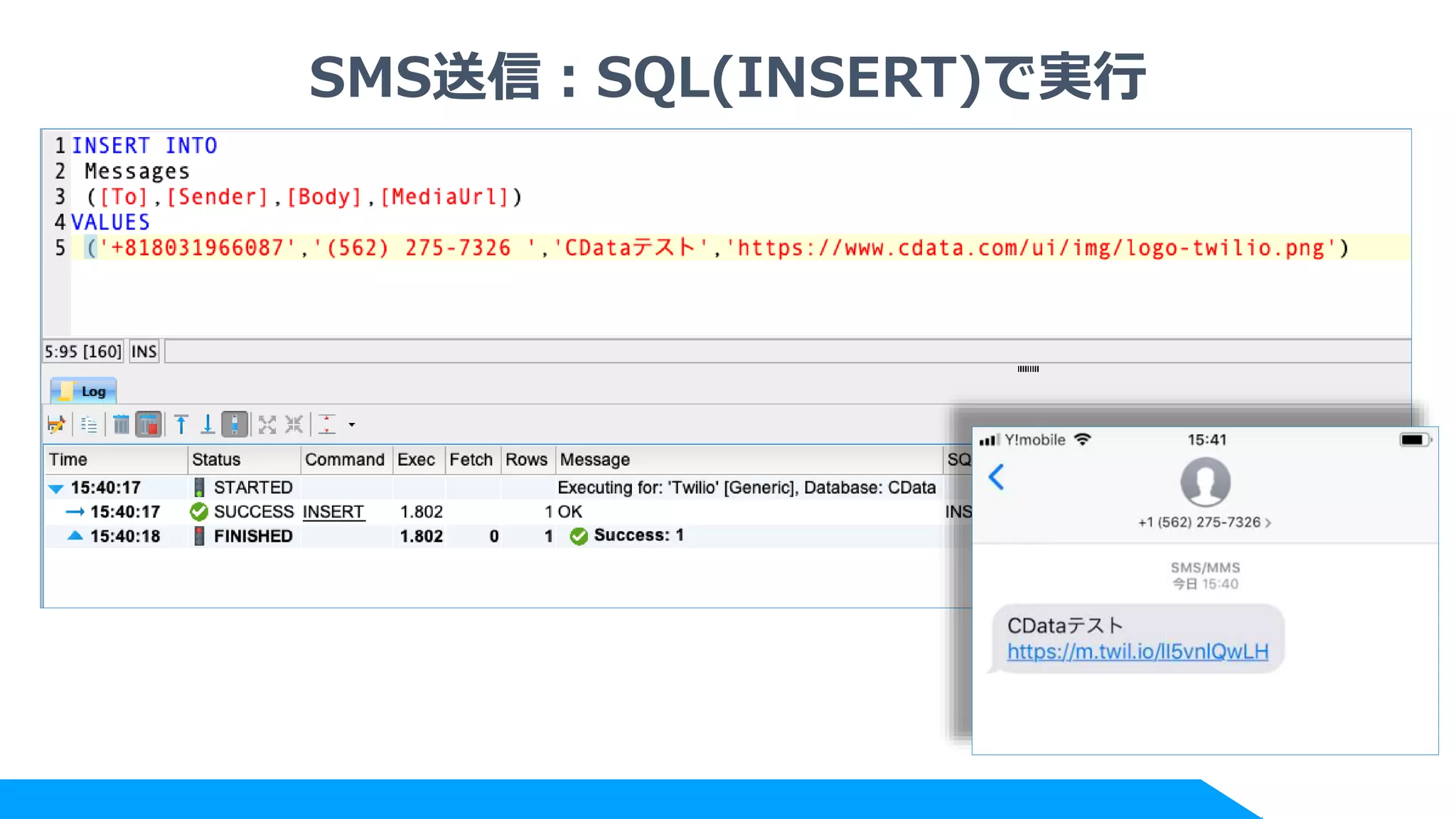Viewport: 1456px width, 819px height.
Task: Tap the Y!mobile signal bars icon
Action: click(990, 440)
